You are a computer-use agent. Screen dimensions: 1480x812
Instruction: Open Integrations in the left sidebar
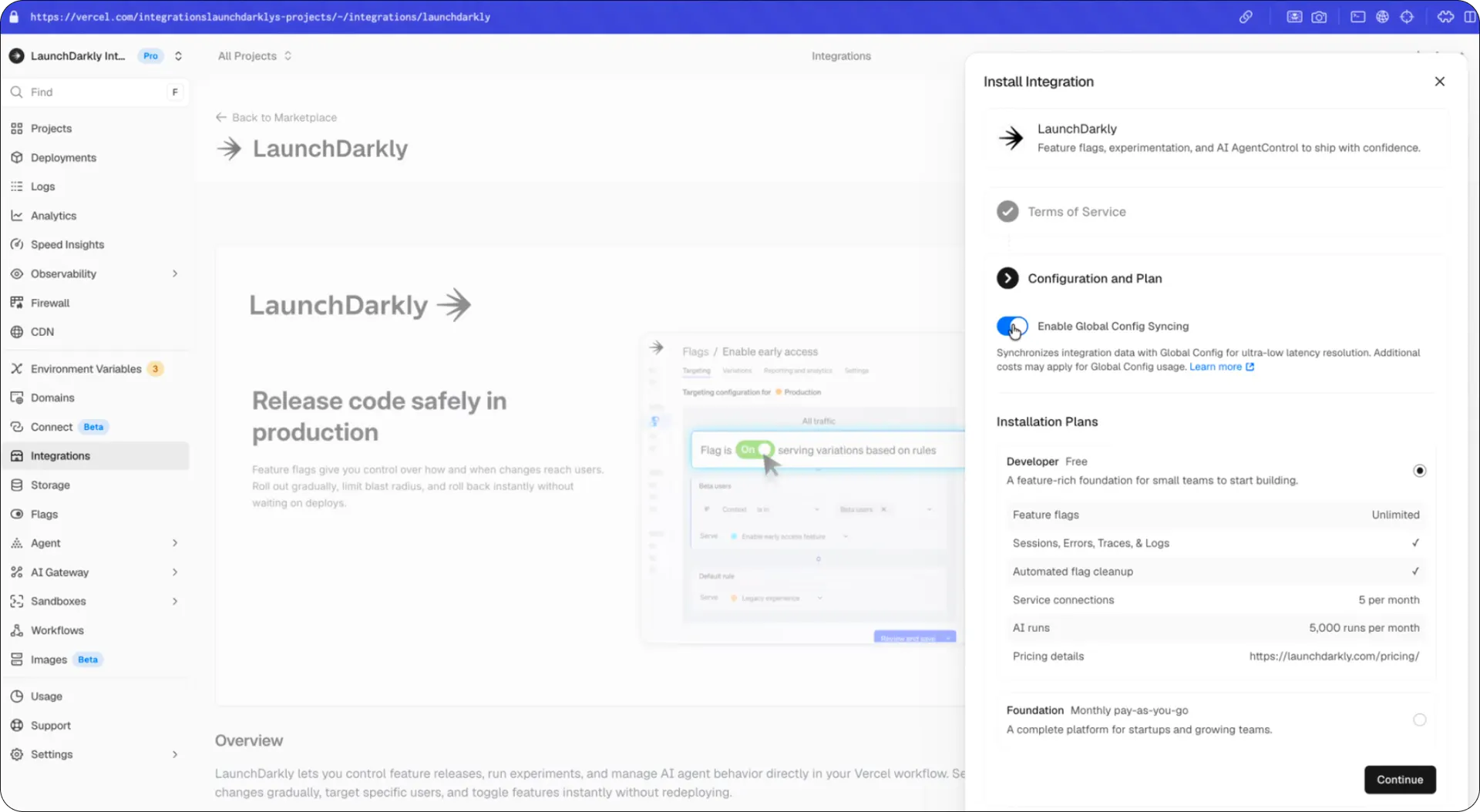click(96, 456)
